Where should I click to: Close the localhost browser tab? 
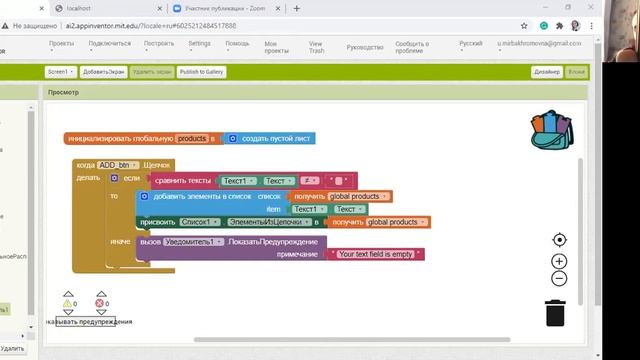[x=160, y=8]
